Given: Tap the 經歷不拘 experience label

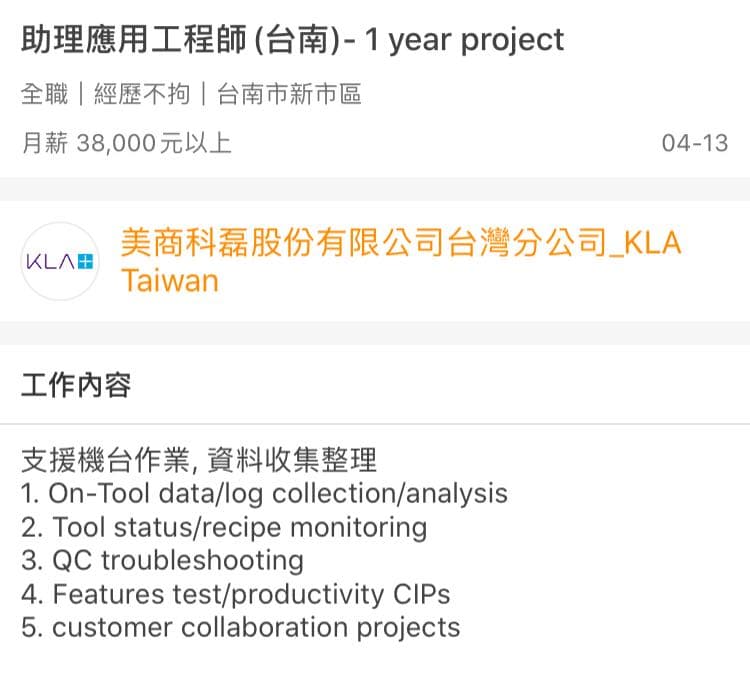Looking at the screenshot, I should click(140, 95).
